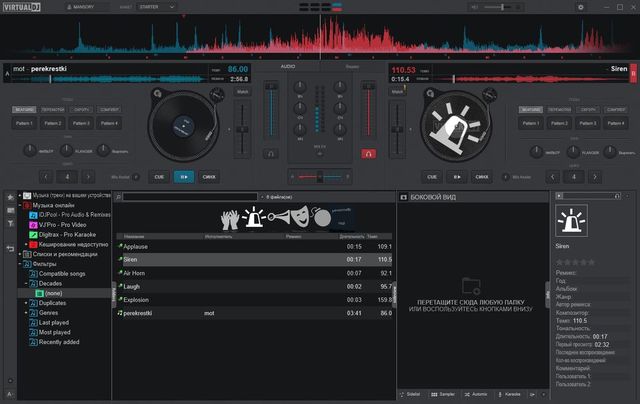Click the headphone cue icon on left channel
The width and height of the screenshot is (640, 404).
(x=269, y=154)
